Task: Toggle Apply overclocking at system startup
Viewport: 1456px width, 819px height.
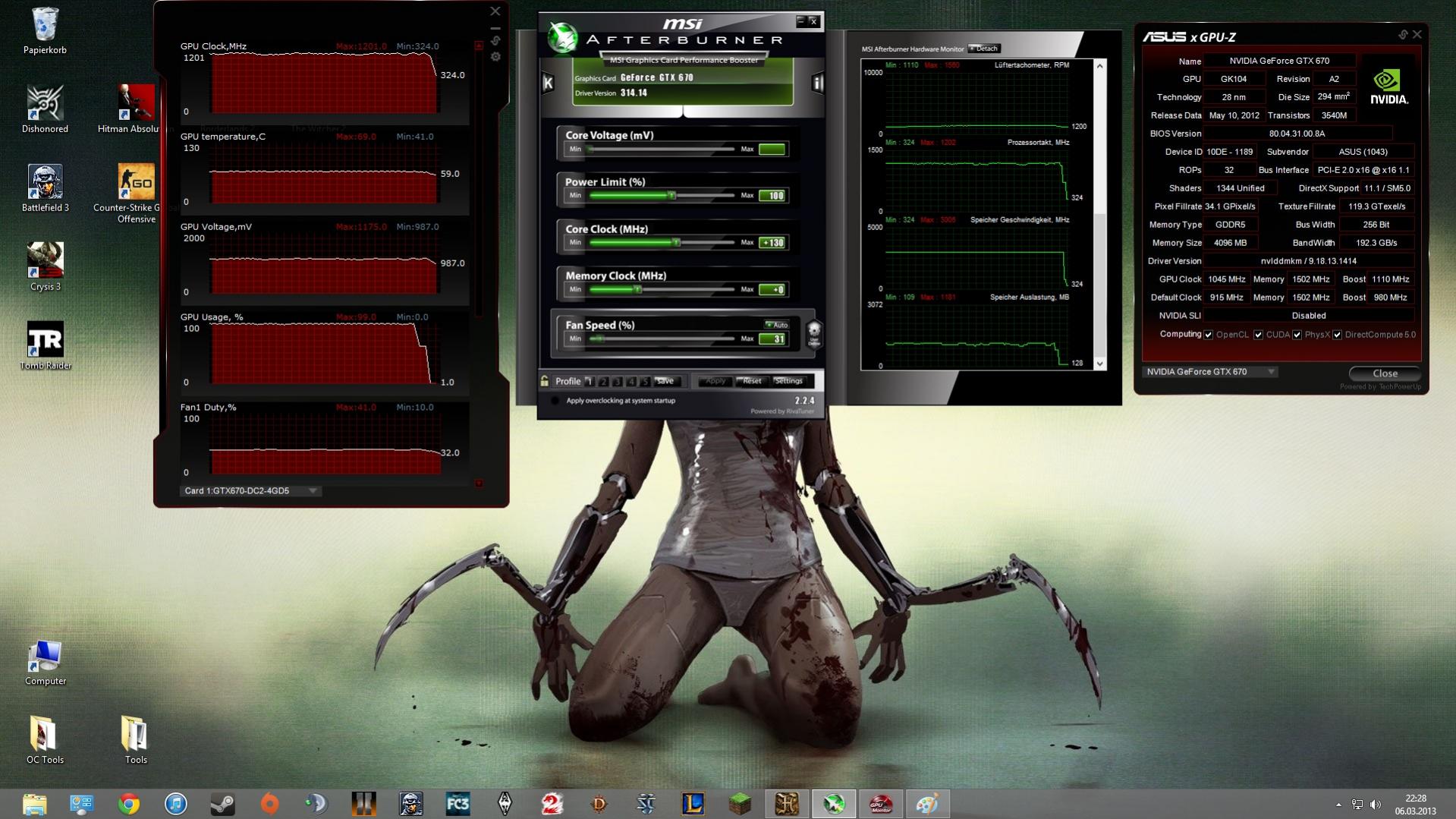Action: pyautogui.click(x=555, y=401)
